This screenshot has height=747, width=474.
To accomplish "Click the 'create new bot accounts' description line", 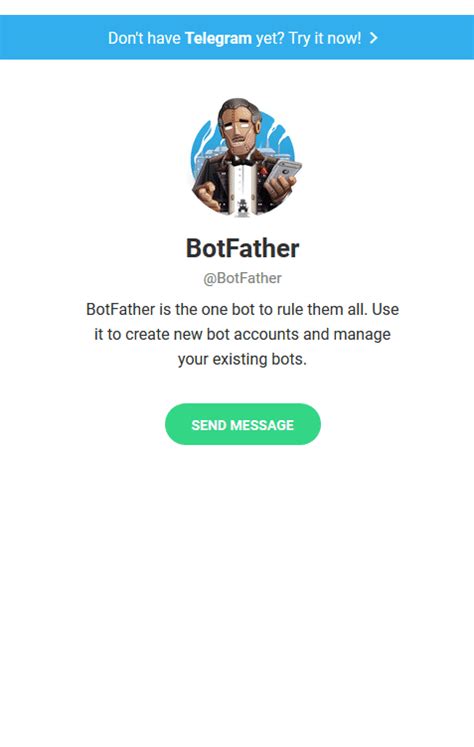I will point(242,334).
